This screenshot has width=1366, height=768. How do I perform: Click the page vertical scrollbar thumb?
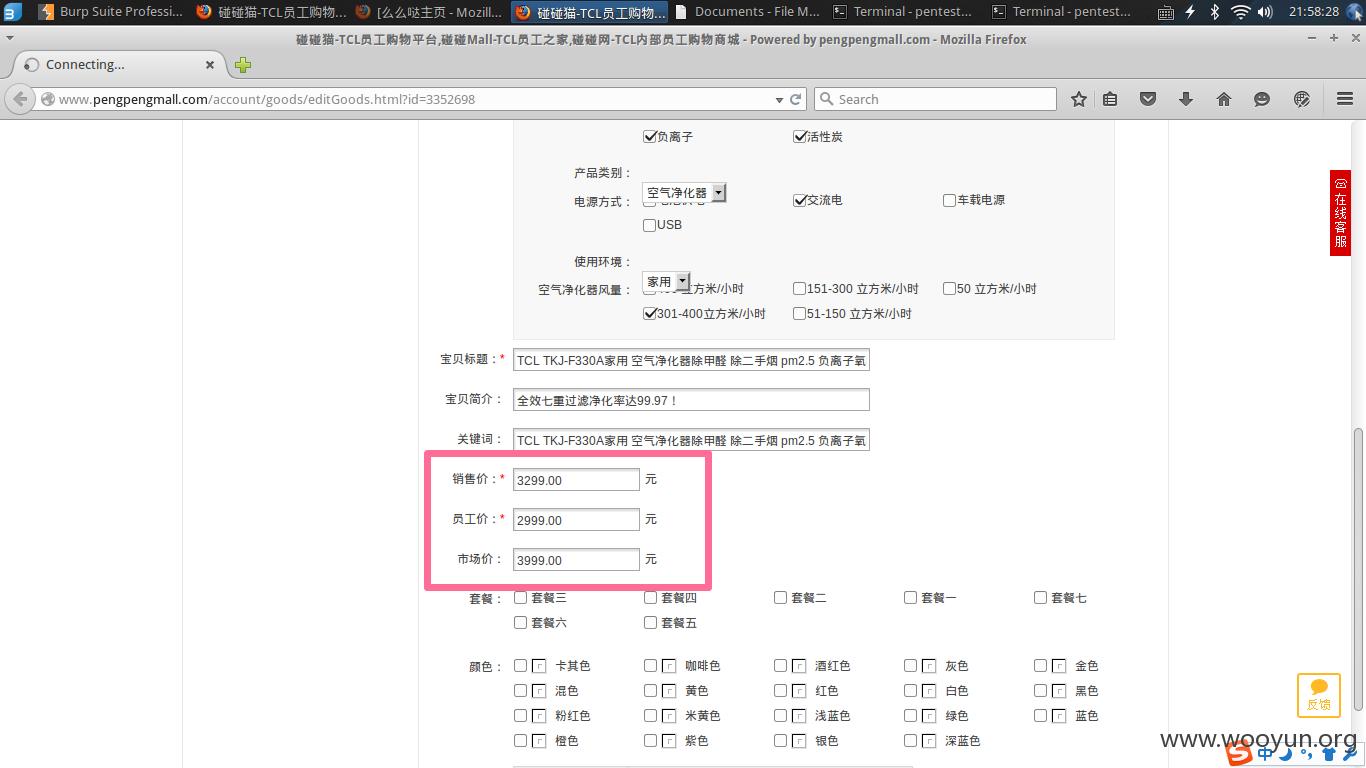[x=1358, y=569]
